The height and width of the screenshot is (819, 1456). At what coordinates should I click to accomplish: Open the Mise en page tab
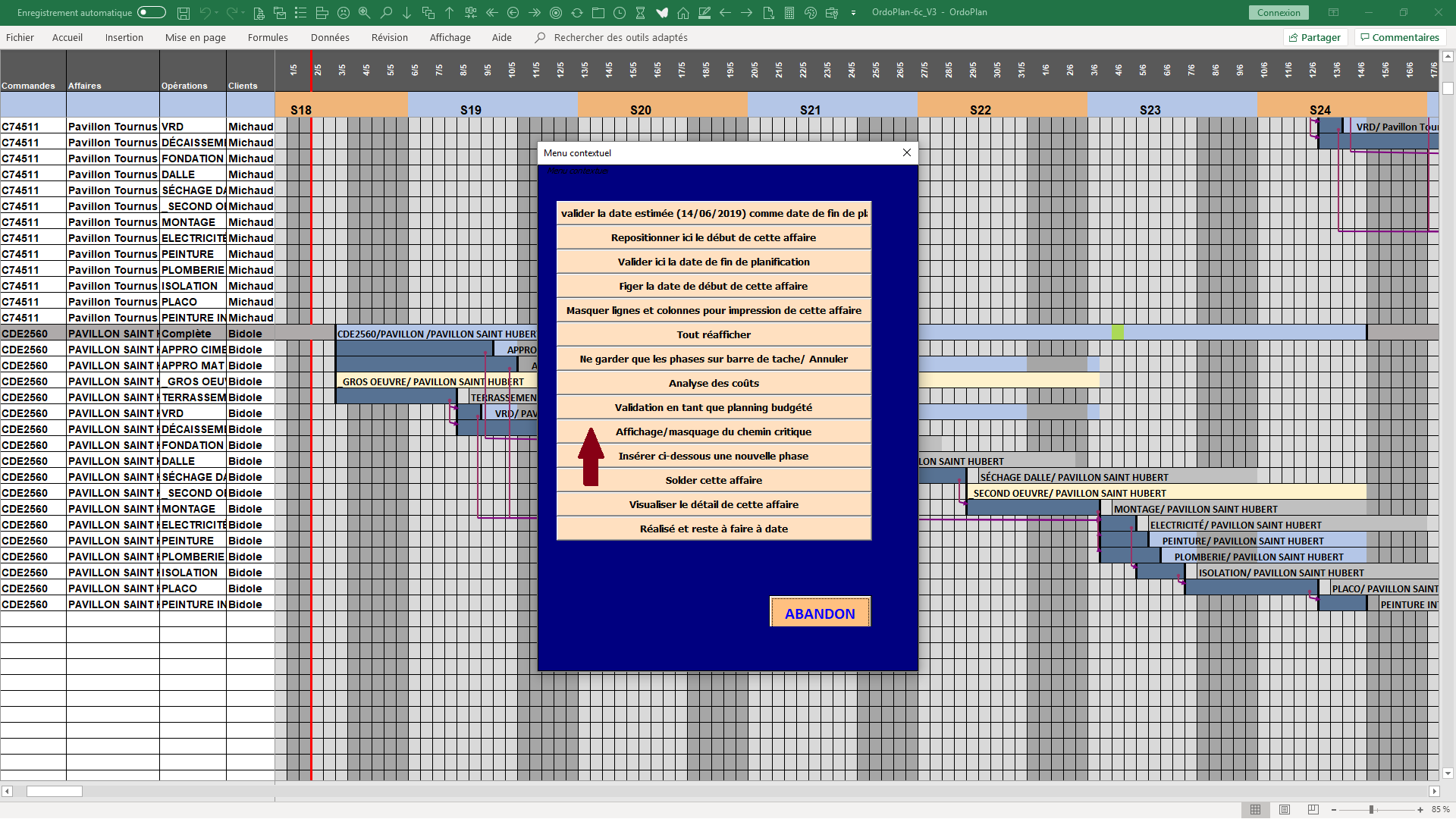196,37
